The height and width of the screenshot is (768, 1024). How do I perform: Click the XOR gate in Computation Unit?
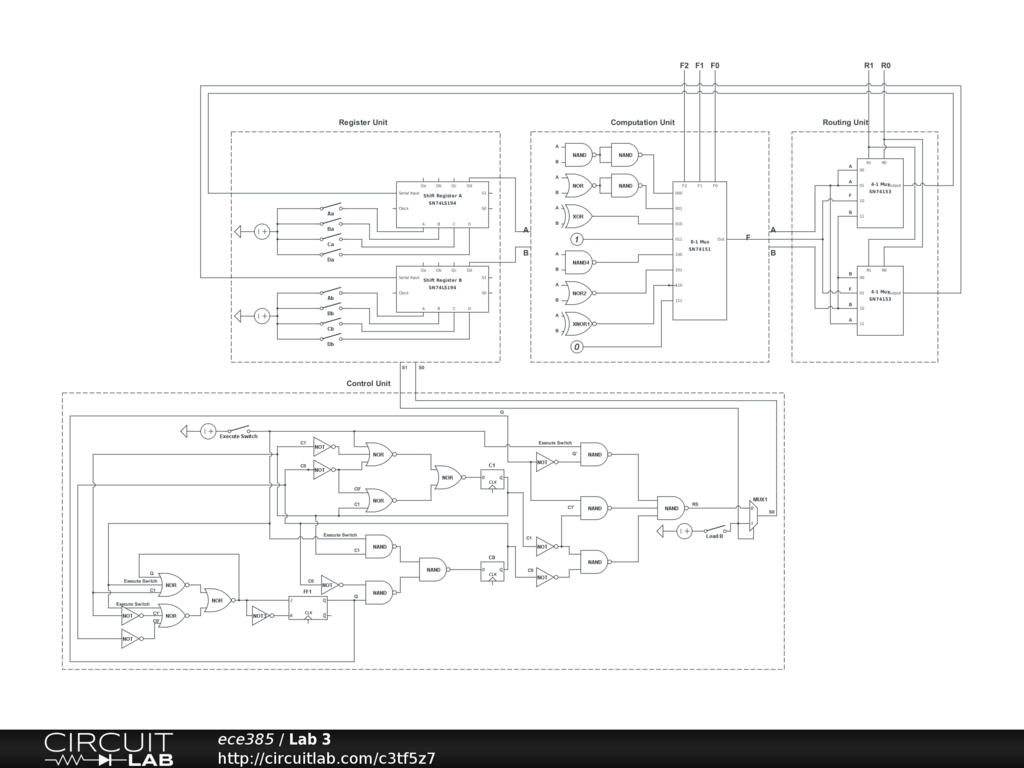pyautogui.click(x=579, y=216)
